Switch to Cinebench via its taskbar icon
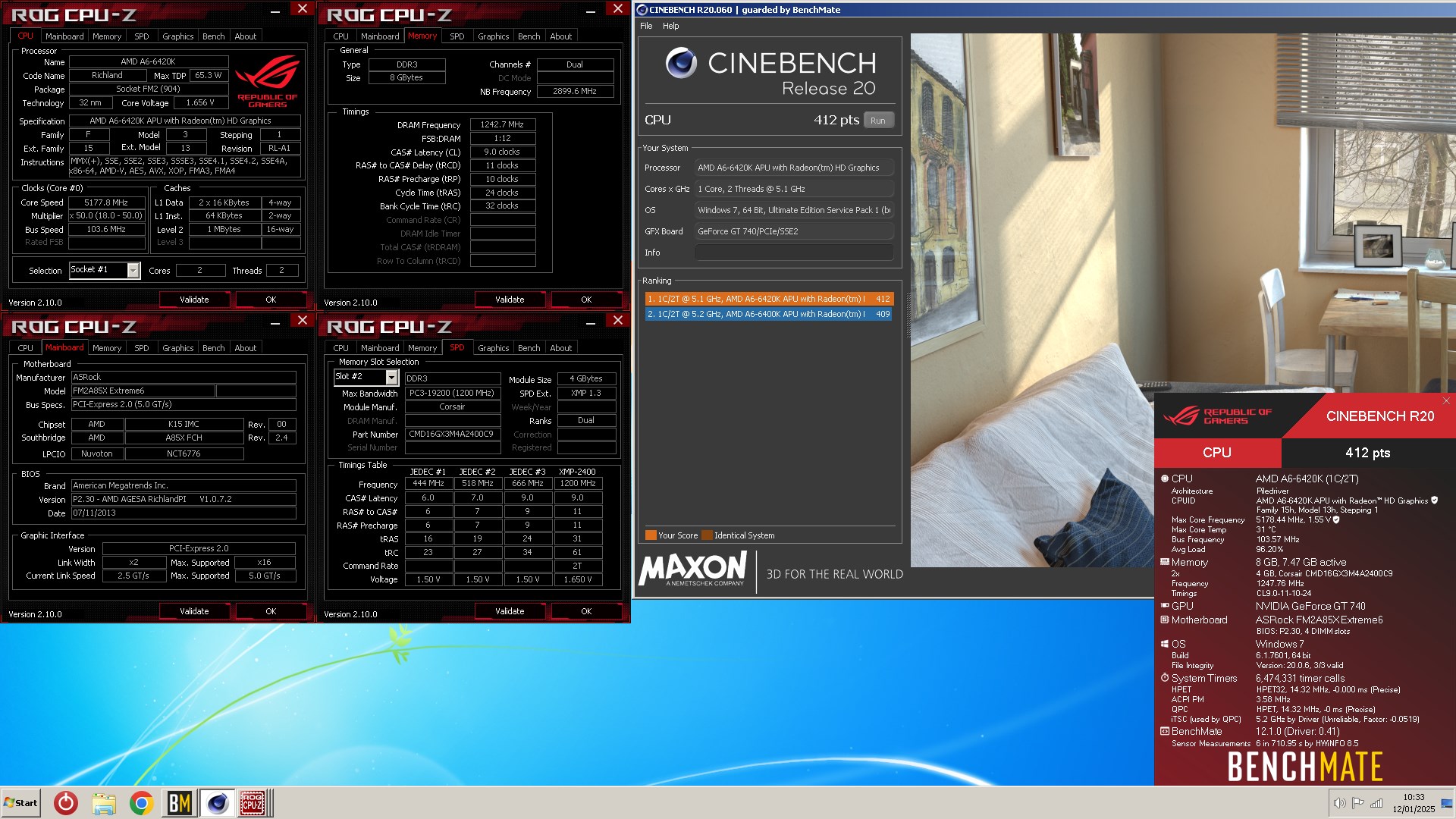 click(x=217, y=802)
